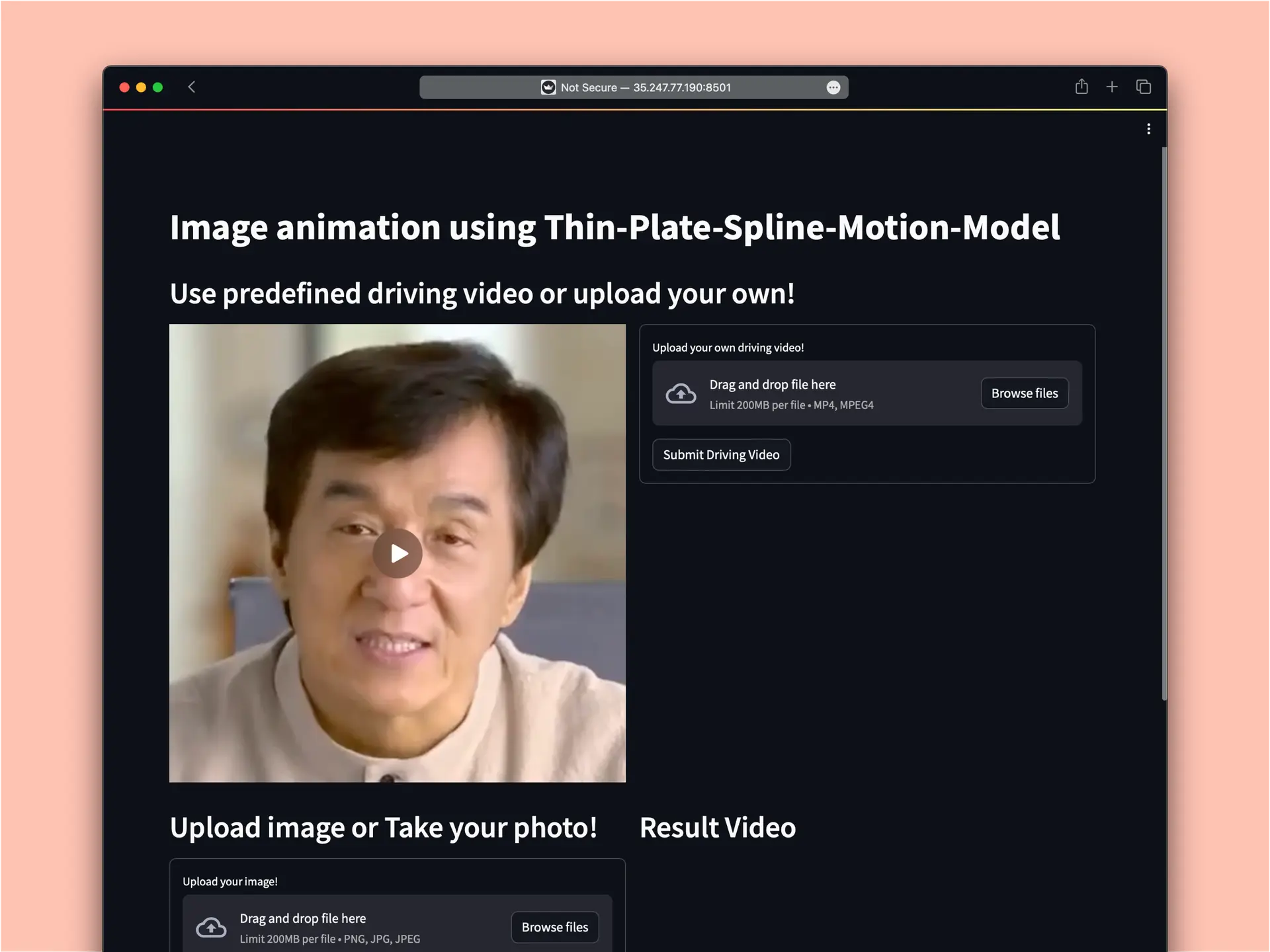Play the predefined driving video

(x=397, y=553)
